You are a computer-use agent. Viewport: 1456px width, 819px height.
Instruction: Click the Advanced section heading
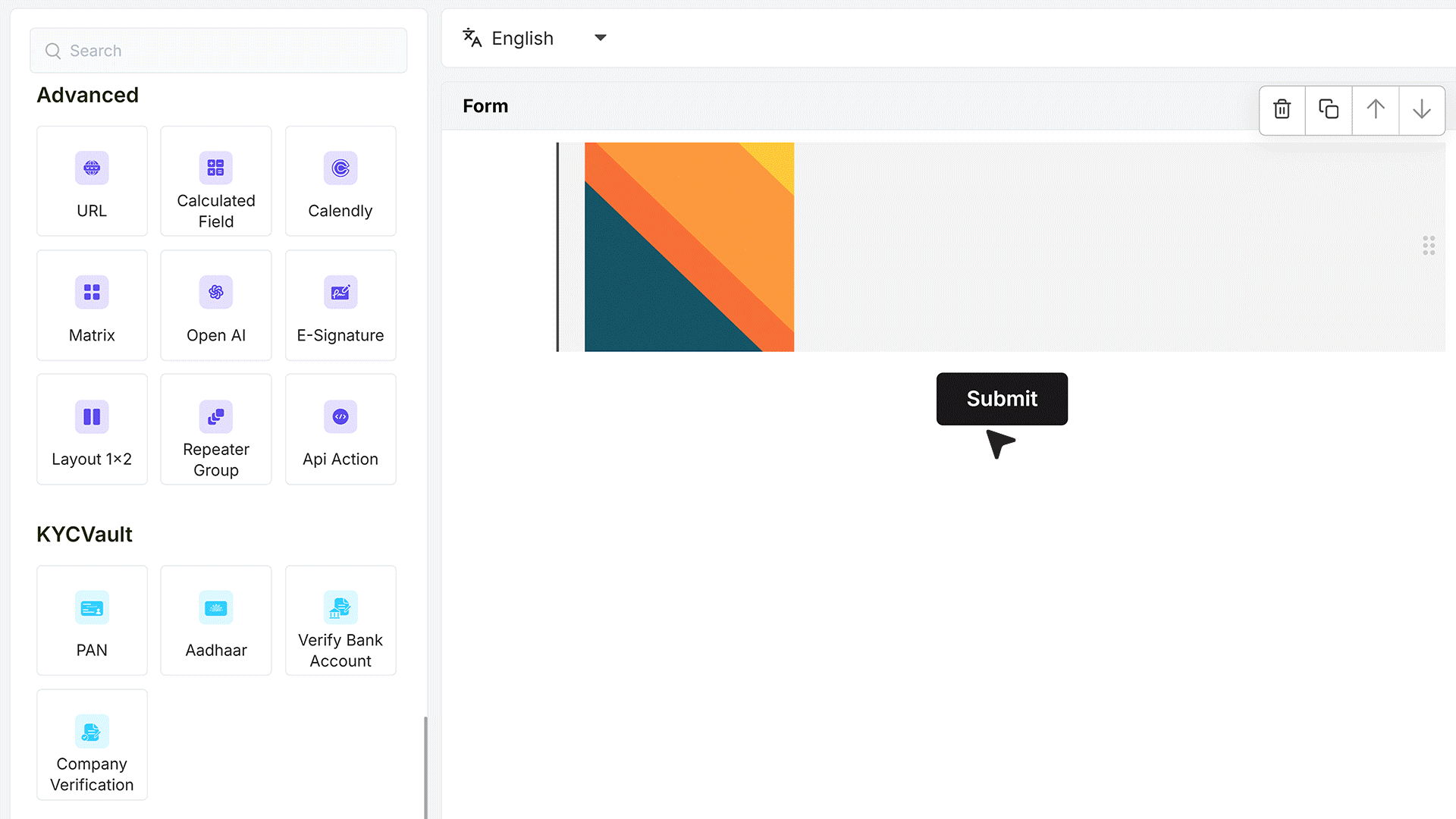[88, 95]
